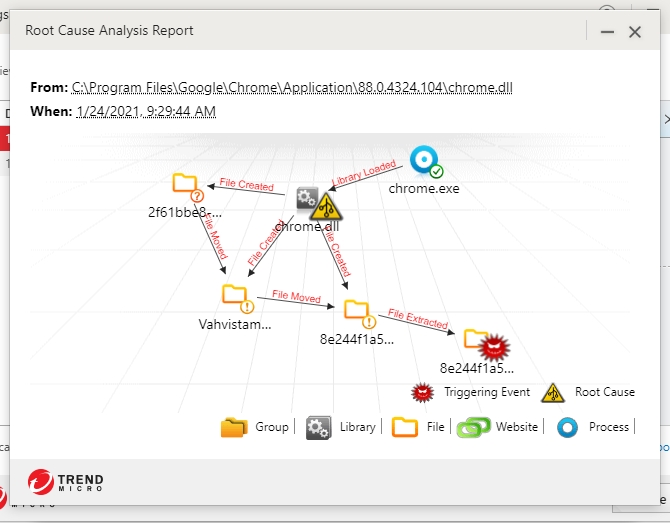Click the 2f61bbe8 file node icon

pos(188,187)
